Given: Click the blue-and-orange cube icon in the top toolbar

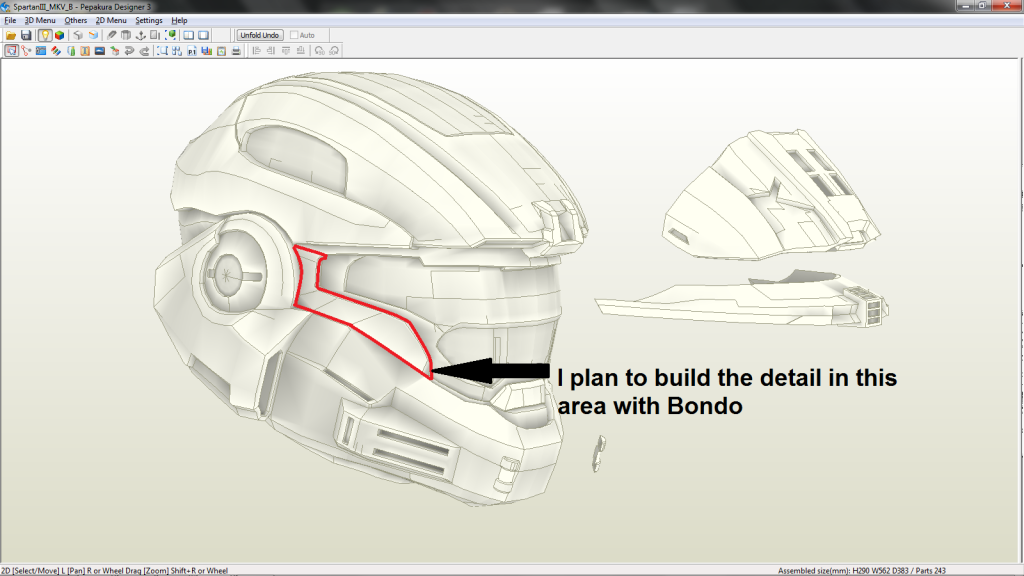Looking at the screenshot, I should point(93,35).
